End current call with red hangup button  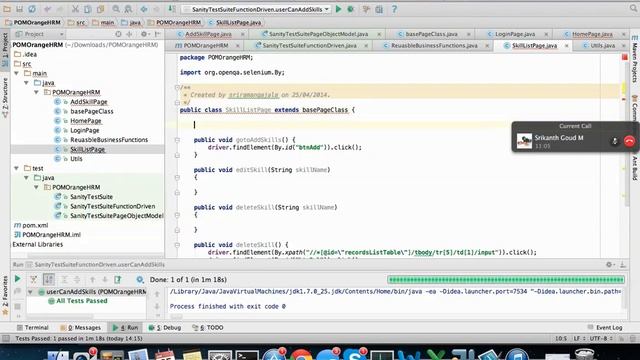pyautogui.click(x=629, y=141)
